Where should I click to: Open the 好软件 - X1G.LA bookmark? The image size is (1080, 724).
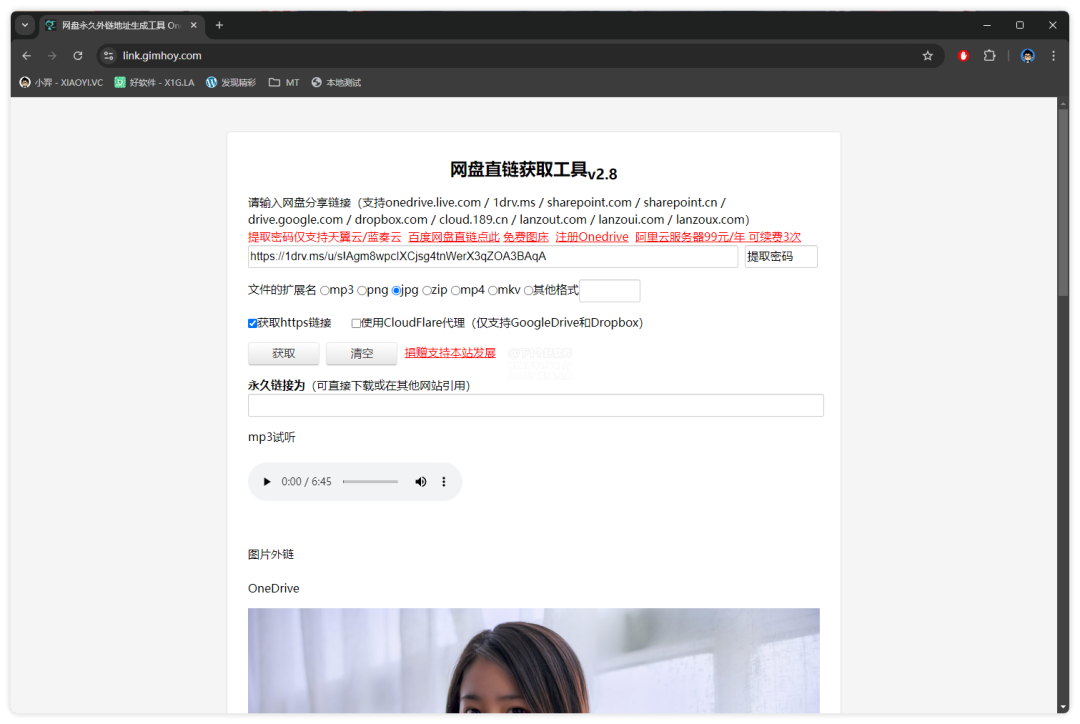pyautogui.click(x=154, y=83)
